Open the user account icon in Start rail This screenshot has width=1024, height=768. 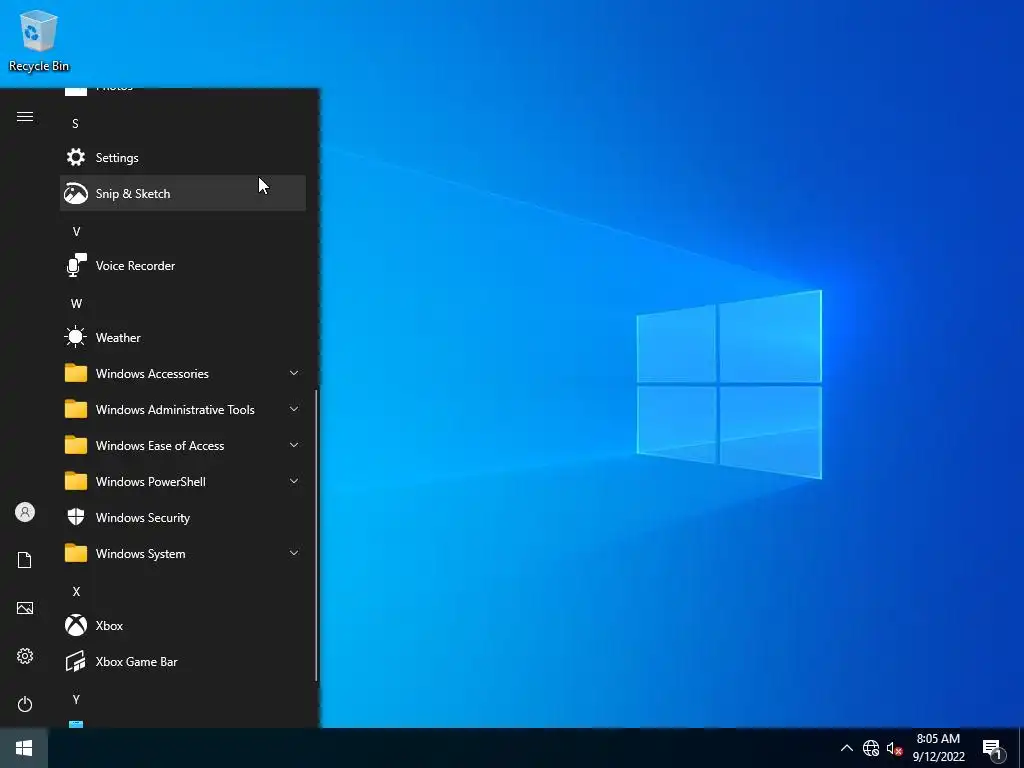click(25, 512)
